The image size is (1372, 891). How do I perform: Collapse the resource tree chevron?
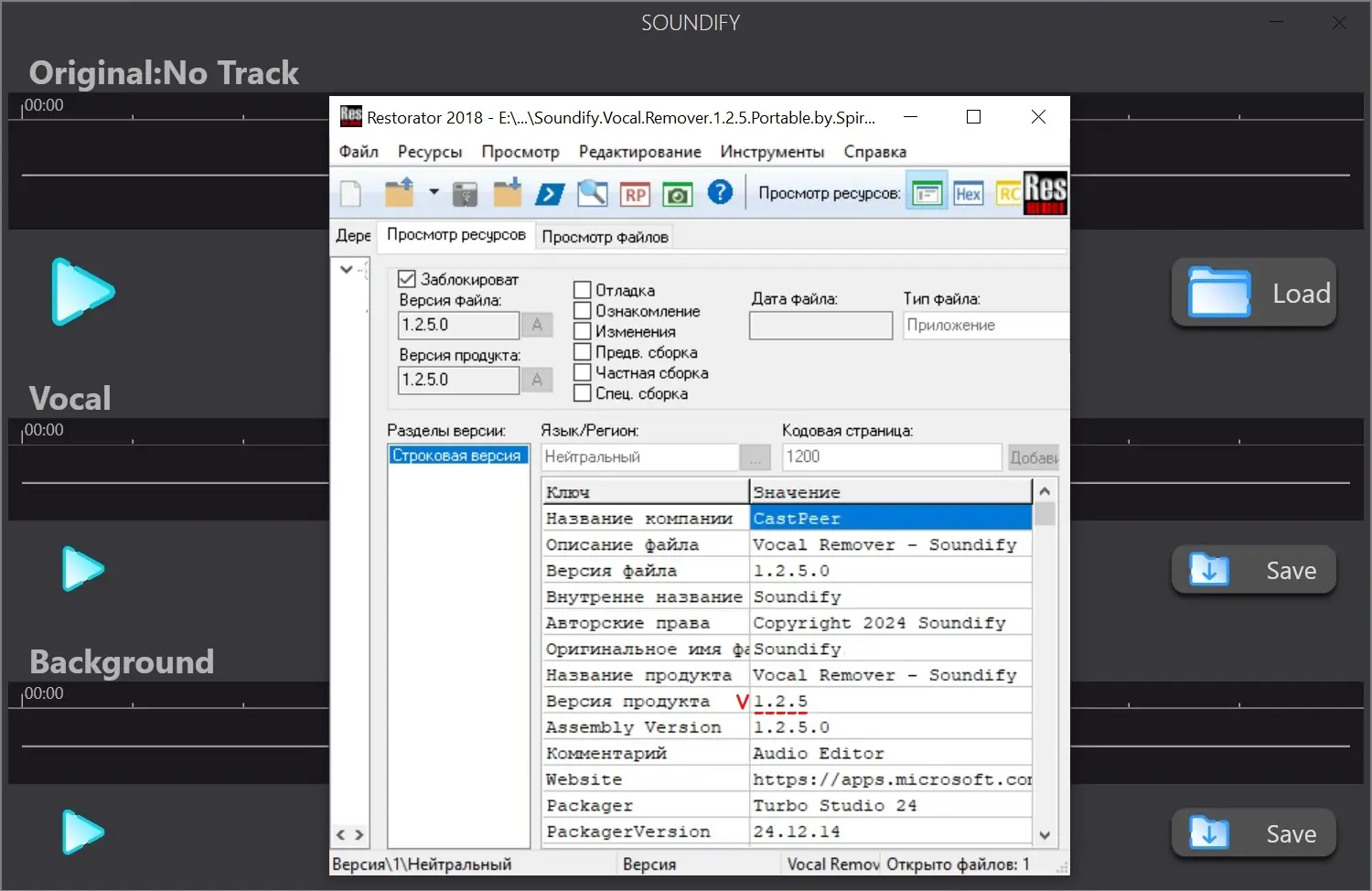pyautogui.click(x=347, y=269)
